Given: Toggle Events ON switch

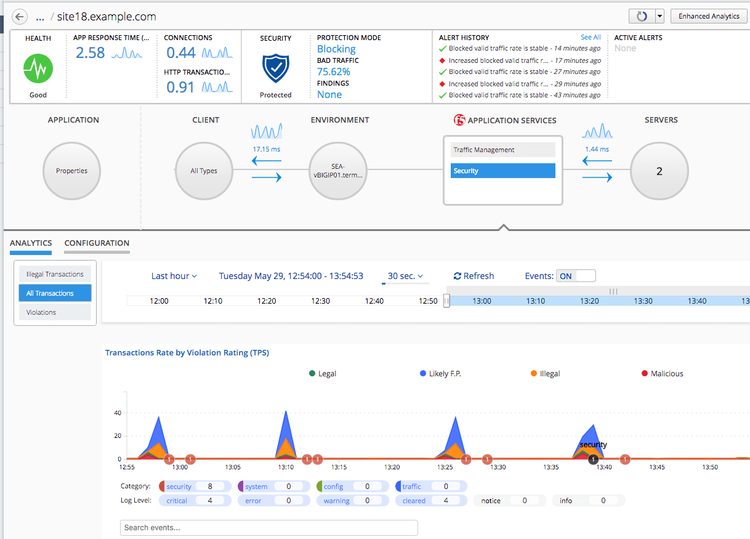Looking at the screenshot, I should [576, 276].
